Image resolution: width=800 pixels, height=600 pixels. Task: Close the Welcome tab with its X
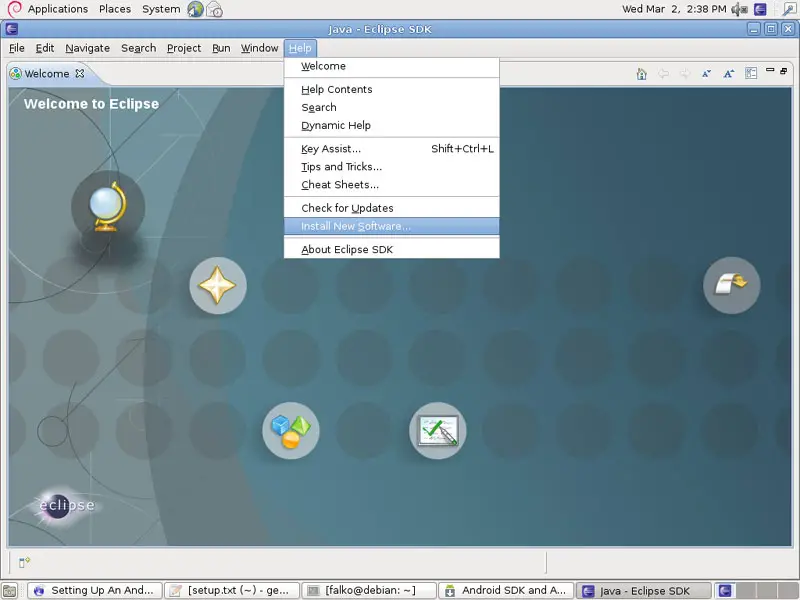click(80, 73)
